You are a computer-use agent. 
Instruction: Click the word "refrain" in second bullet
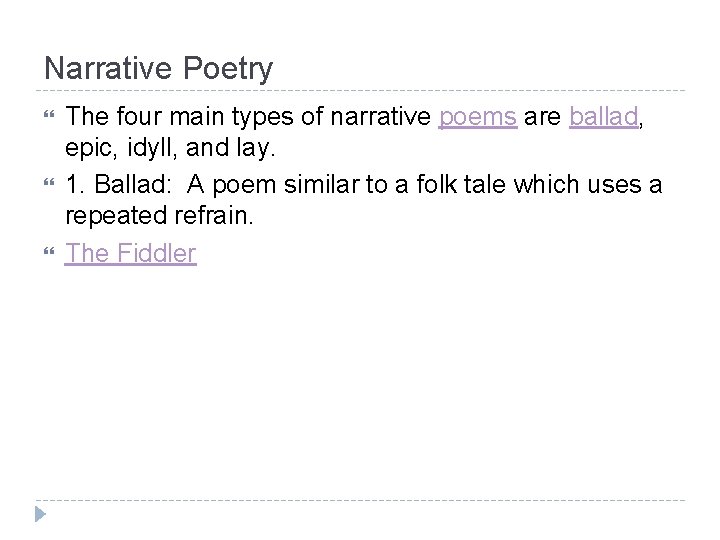pyautogui.click(x=228, y=220)
